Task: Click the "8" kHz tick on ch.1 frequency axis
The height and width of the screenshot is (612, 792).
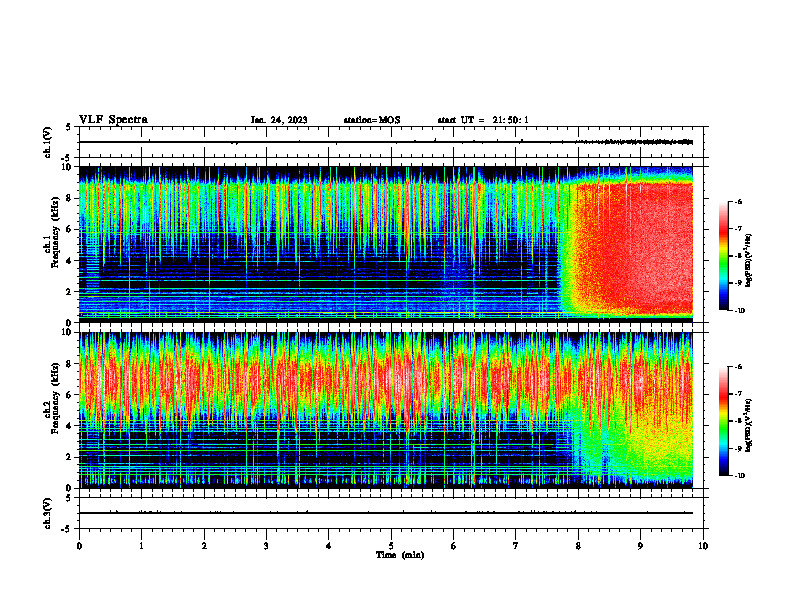Action: [70, 198]
